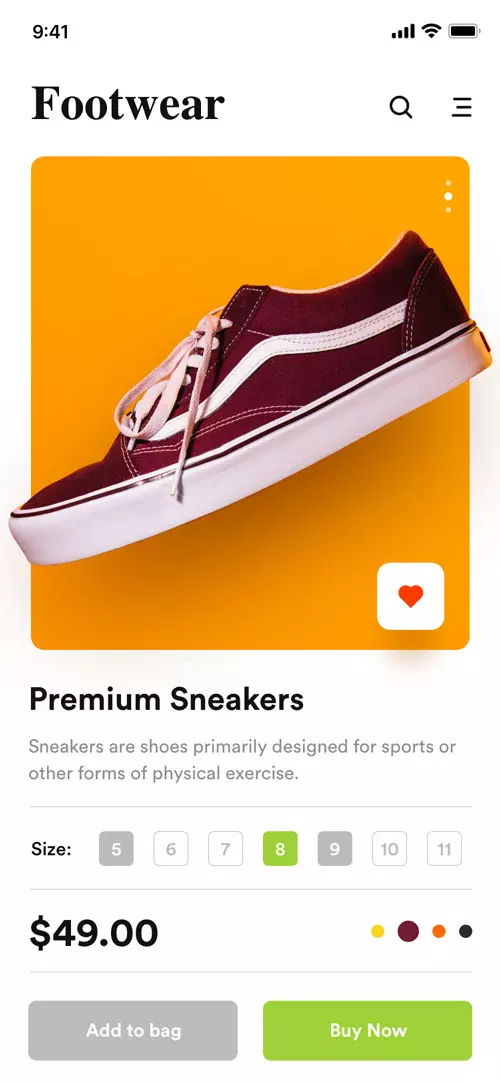
Task: Select shoe size 6
Action: click(x=171, y=849)
